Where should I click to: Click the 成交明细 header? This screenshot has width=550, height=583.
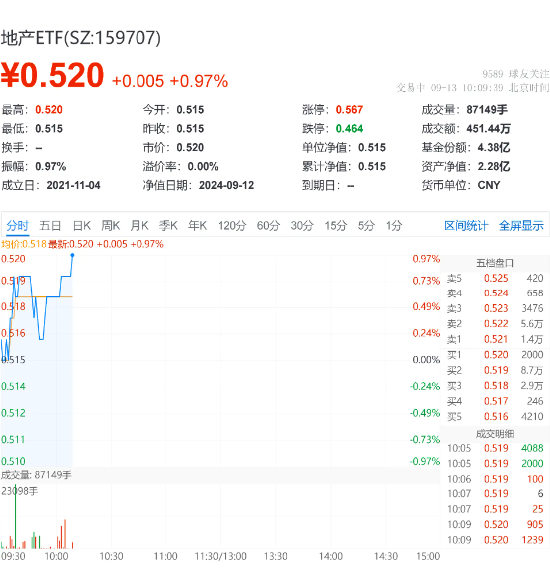click(x=495, y=434)
